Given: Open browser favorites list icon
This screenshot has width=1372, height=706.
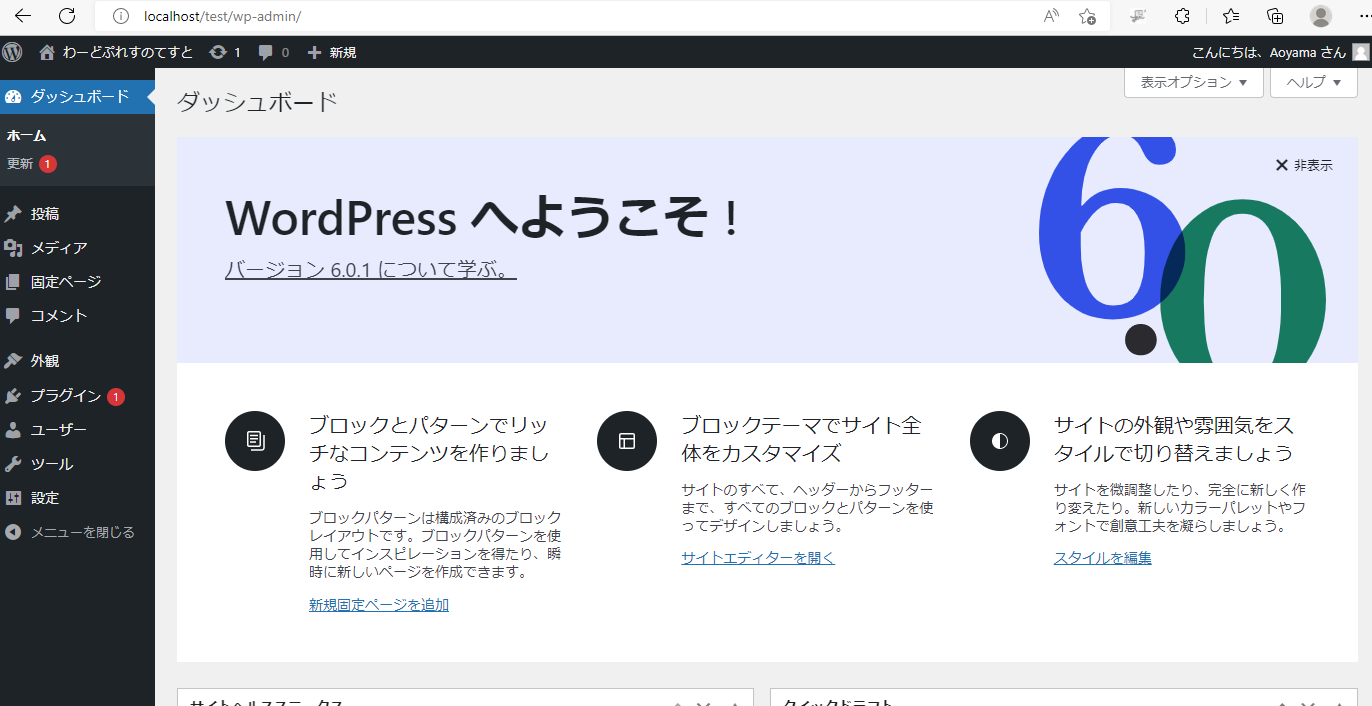Looking at the screenshot, I should tap(1231, 16).
